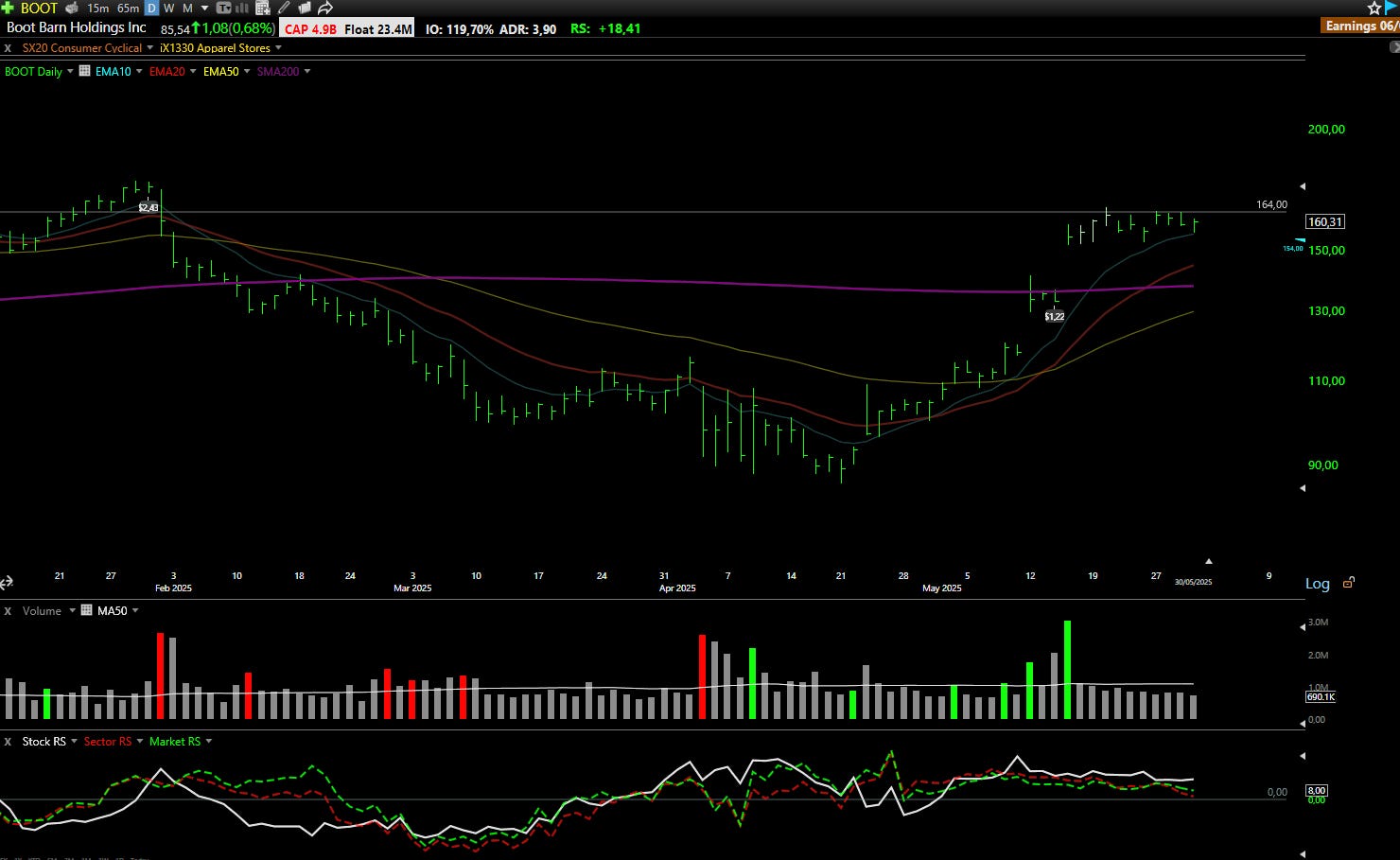The width and height of the screenshot is (1400, 860).
Task: Open the EMA20 indicator dropdown
Action: click(x=193, y=72)
